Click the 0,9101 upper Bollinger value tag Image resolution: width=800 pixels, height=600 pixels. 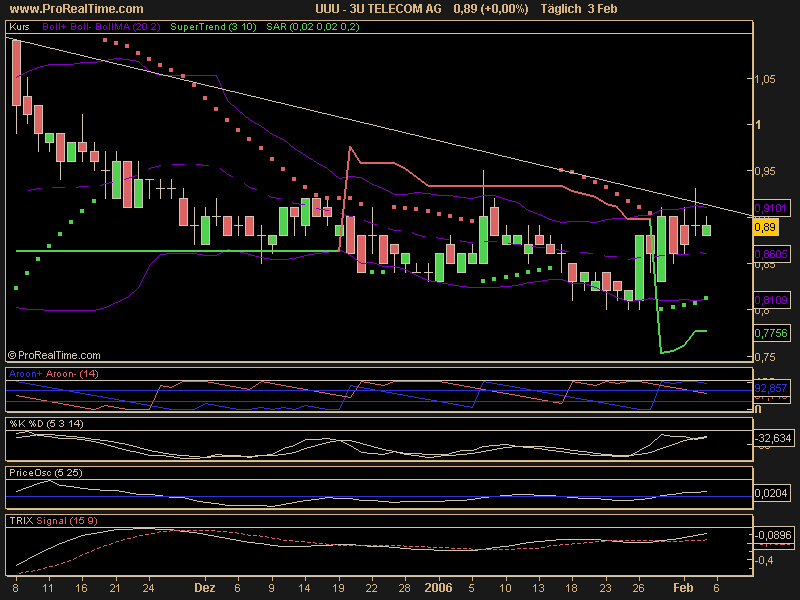click(771, 208)
